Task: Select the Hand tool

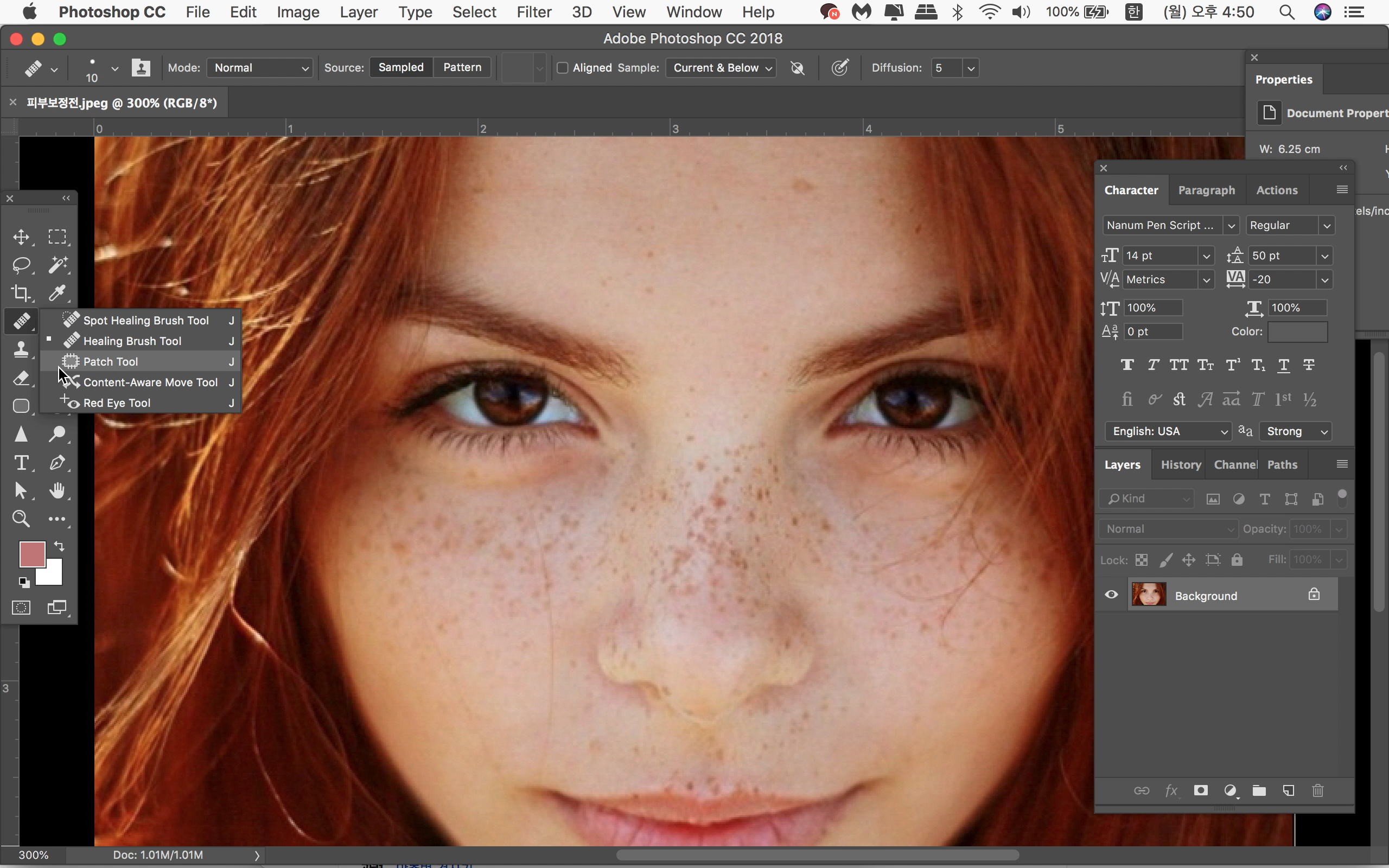Action: tap(57, 490)
